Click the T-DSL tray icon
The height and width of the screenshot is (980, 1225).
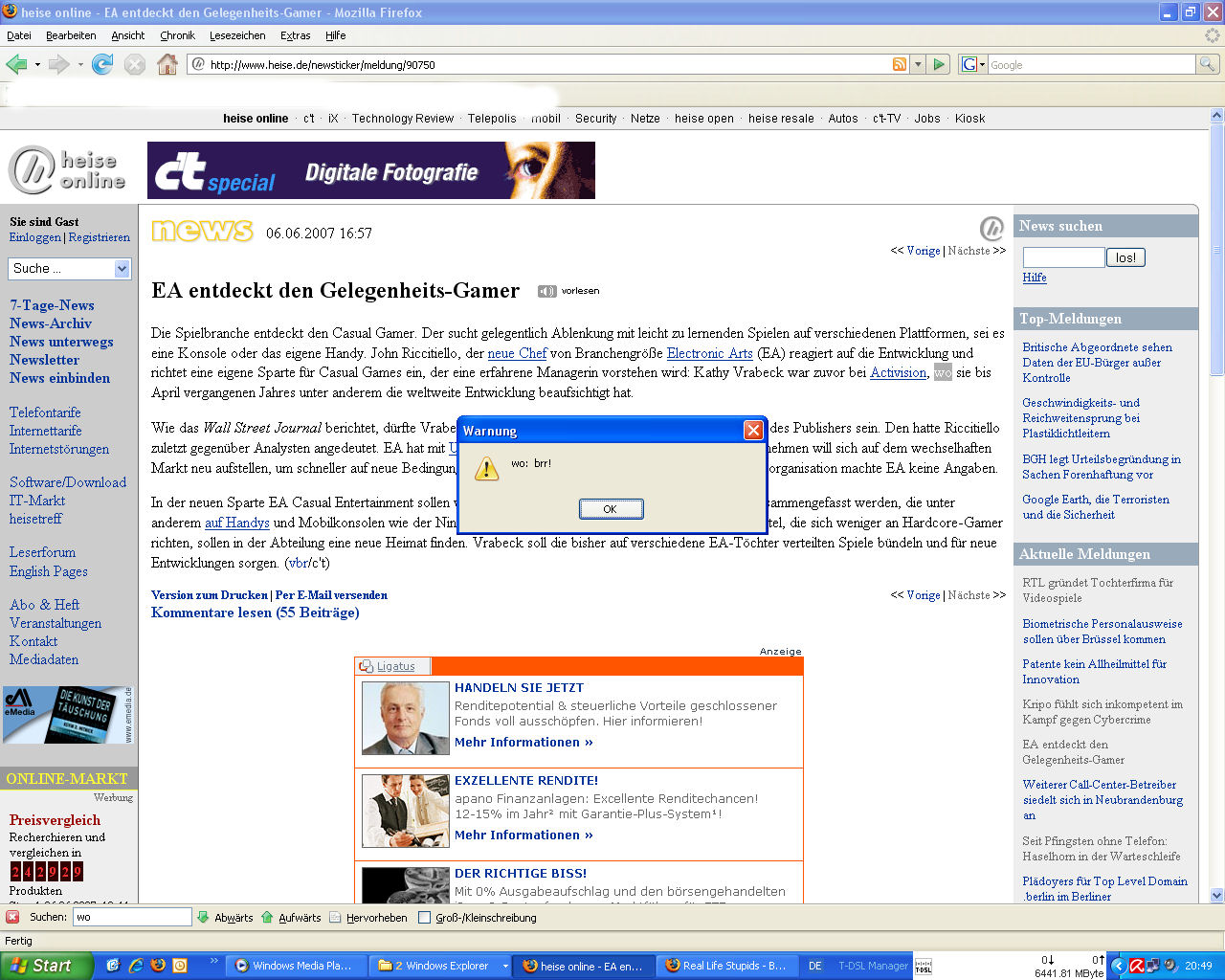924,967
